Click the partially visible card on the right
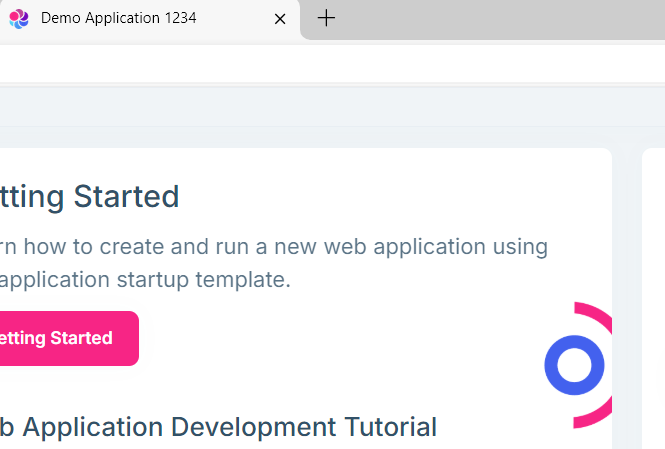 pyautogui.click(x=653, y=300)
